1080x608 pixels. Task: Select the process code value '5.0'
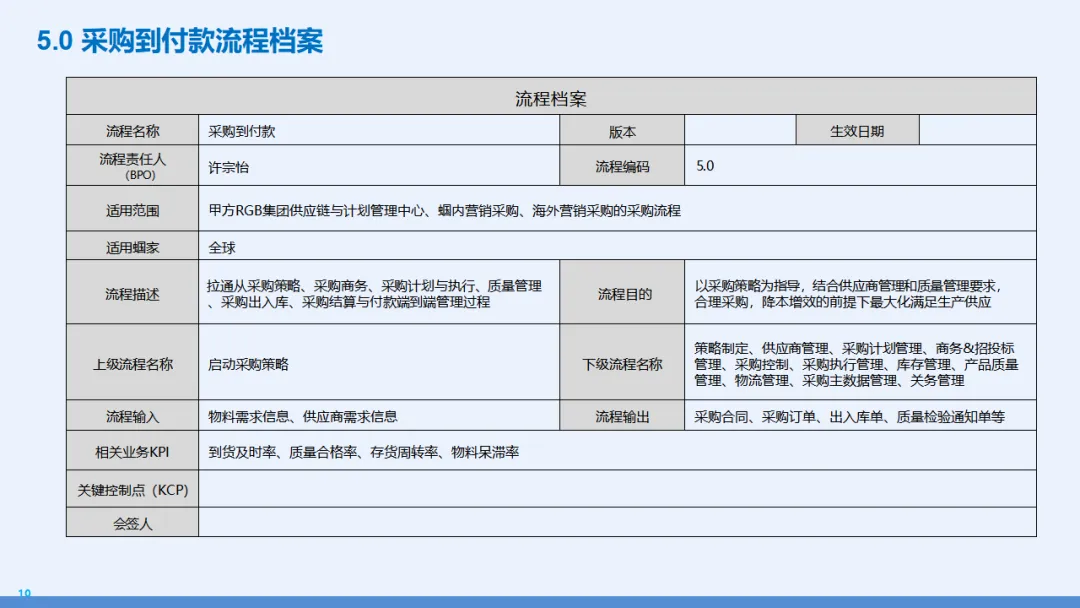point(705,166)
